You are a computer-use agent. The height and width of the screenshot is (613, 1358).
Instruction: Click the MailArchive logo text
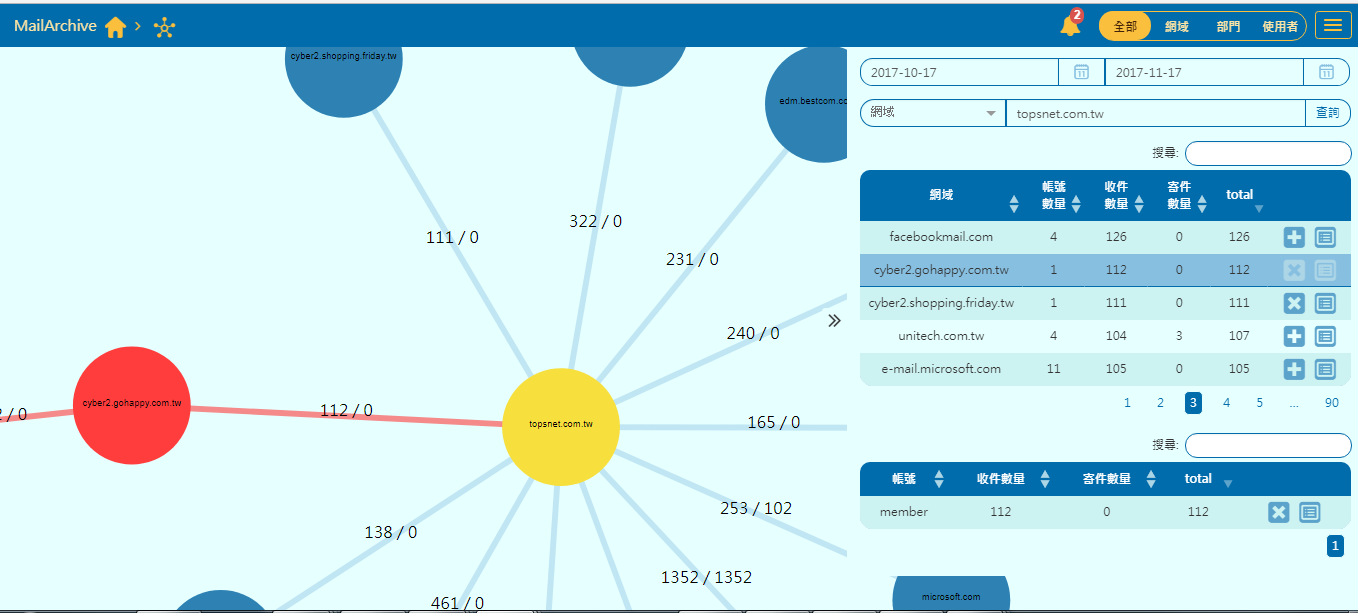coord(55,26)
